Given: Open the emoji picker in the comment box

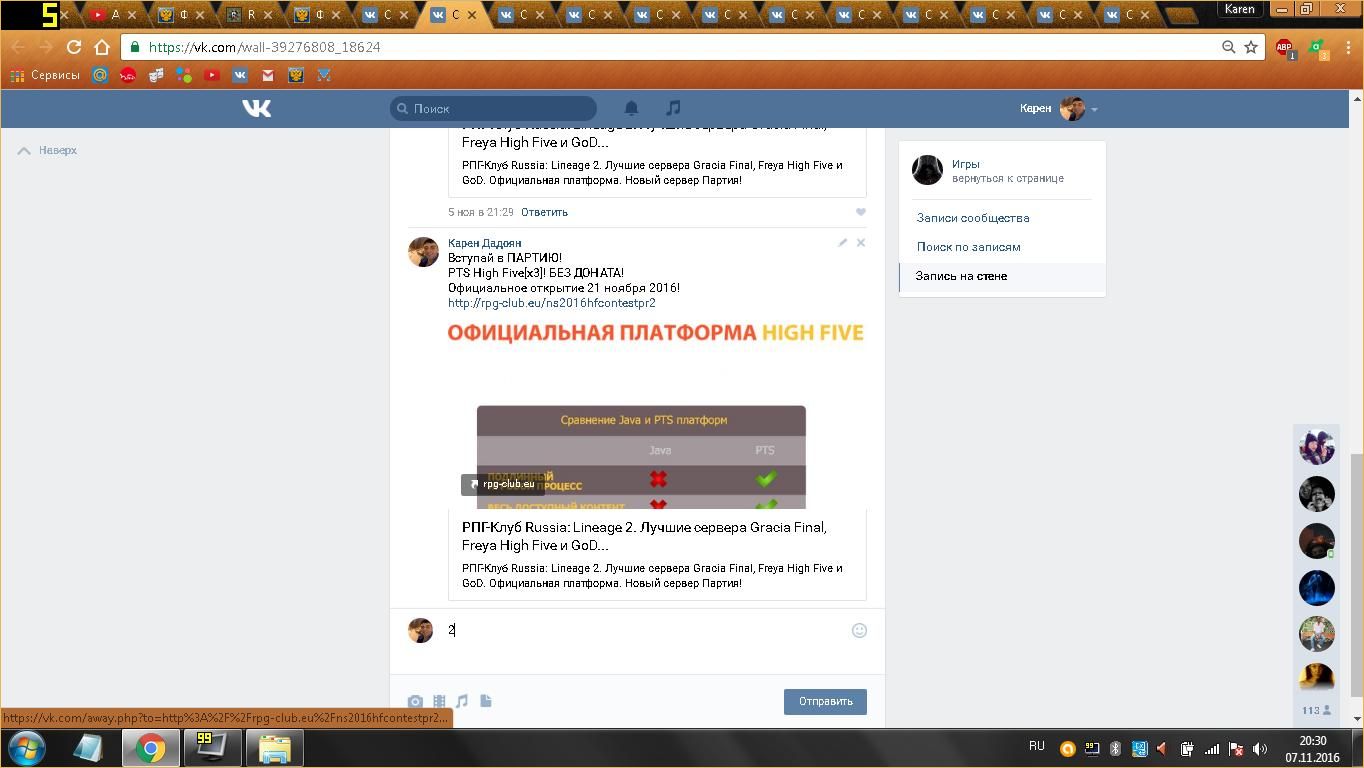Looking at the screenshot, I should click(x=859, y=630).
